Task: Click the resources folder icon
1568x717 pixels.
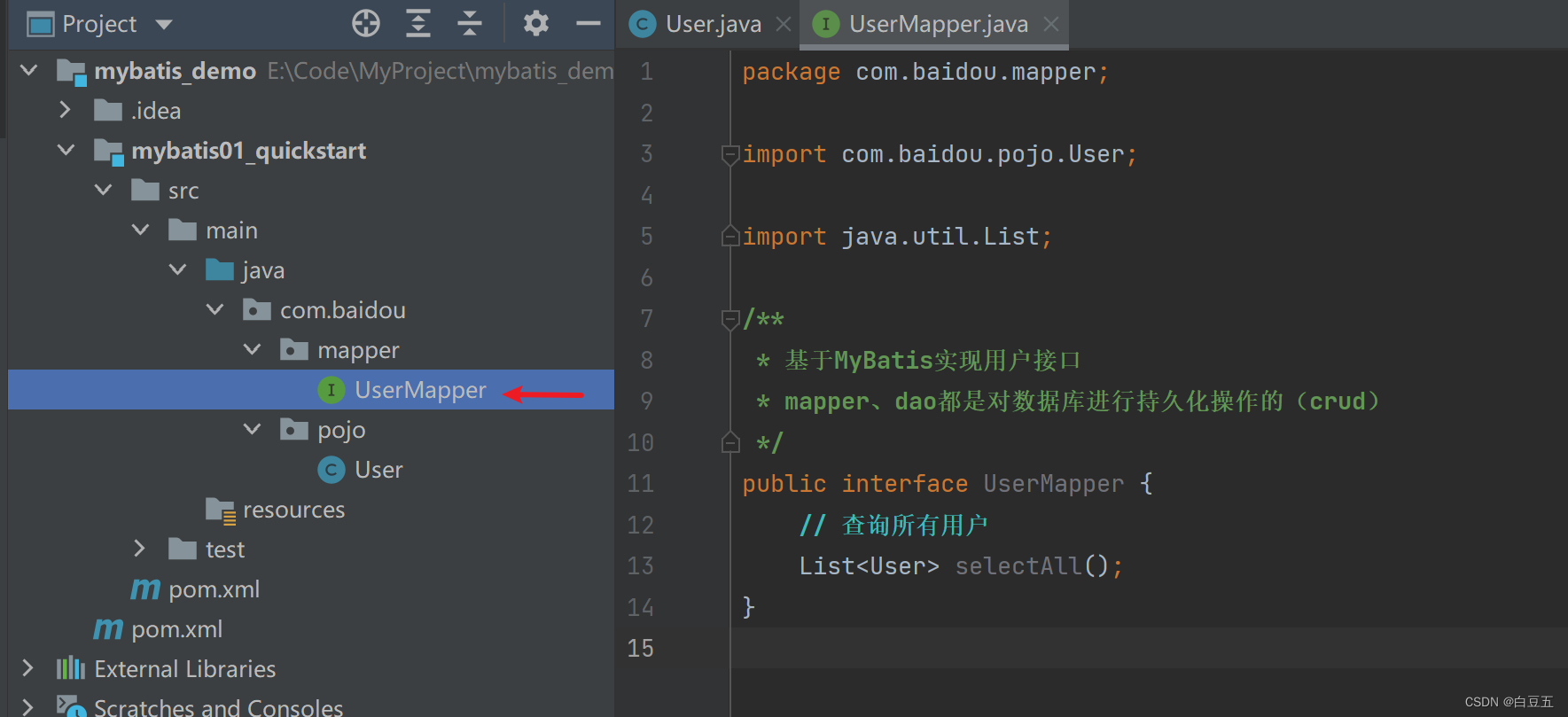Action: click(221, 510)
